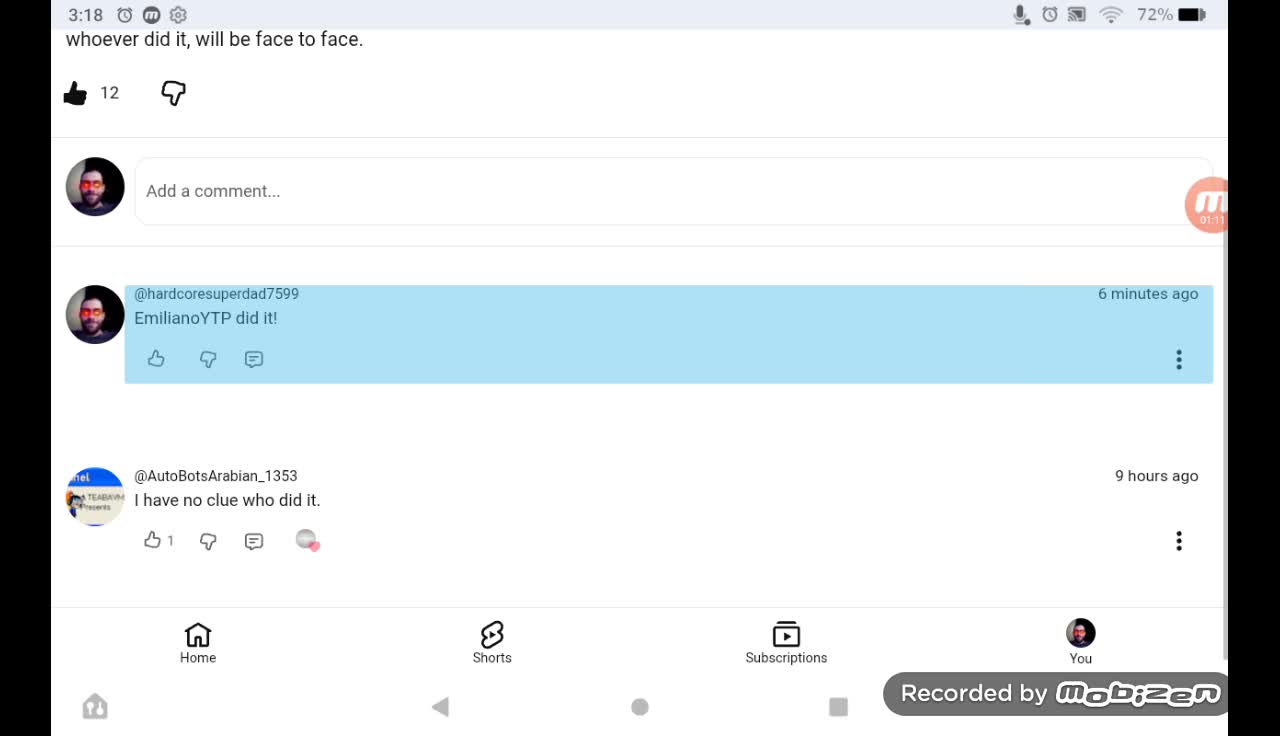Open the settings gear in the status bar
Screen dimensions: 1280x736
(178, 14)
